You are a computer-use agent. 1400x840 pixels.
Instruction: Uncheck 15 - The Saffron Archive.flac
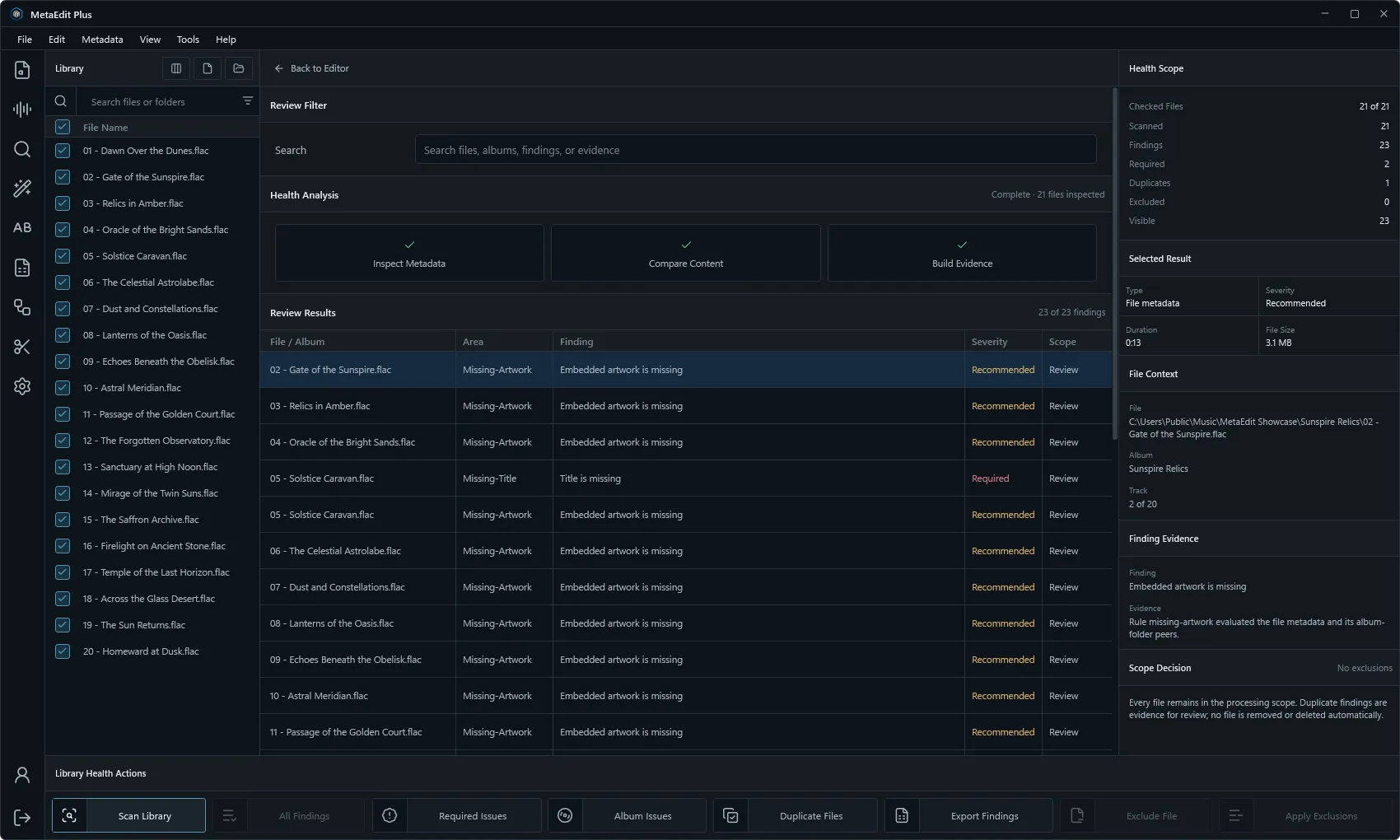point(63,520)
